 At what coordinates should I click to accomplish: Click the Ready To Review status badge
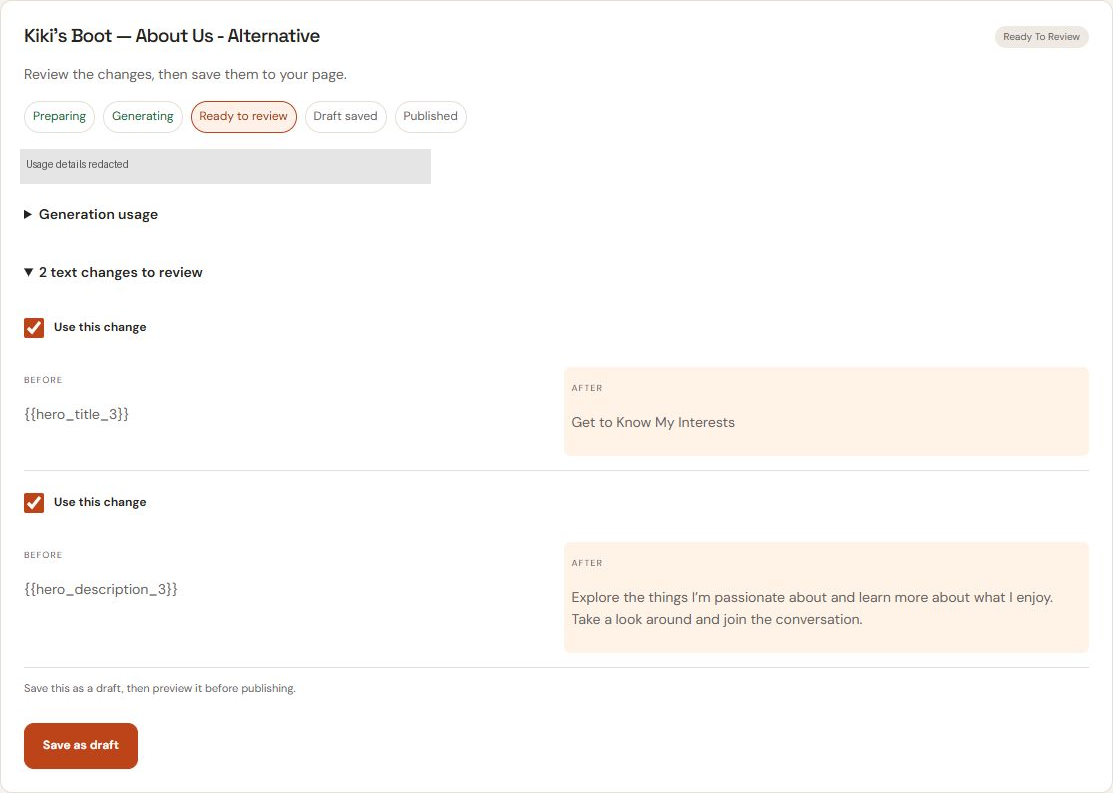click(1041, 37)
